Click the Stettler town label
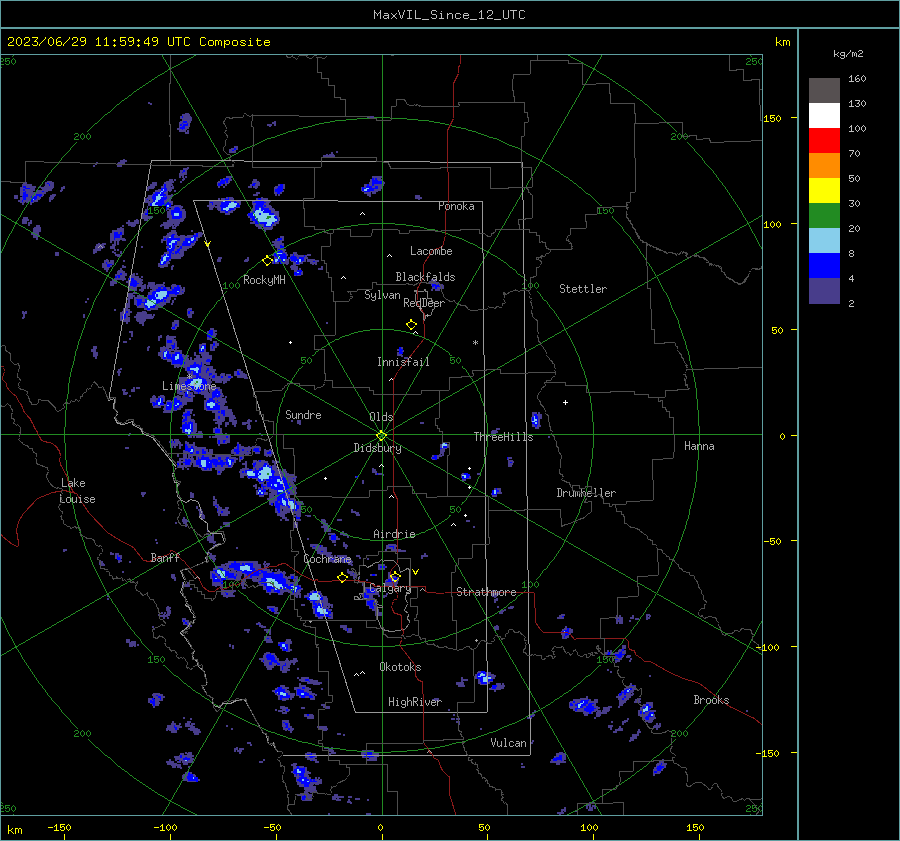 (x=583, y=289)
